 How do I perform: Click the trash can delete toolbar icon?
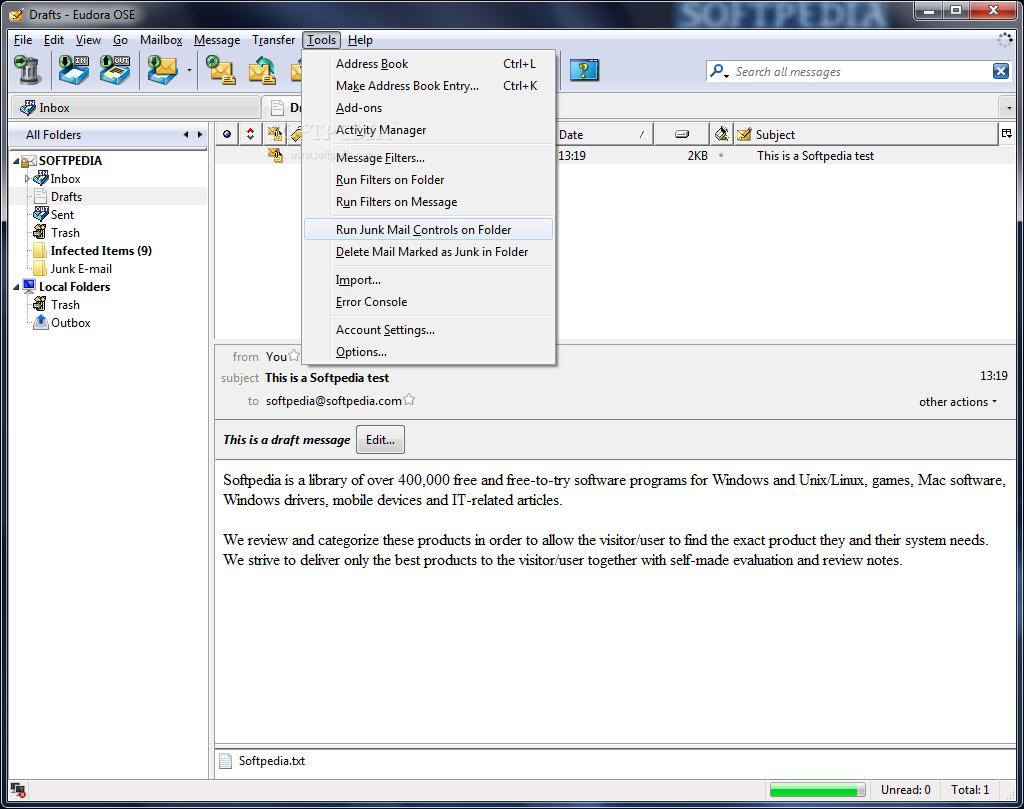click(x=28, y=70)
